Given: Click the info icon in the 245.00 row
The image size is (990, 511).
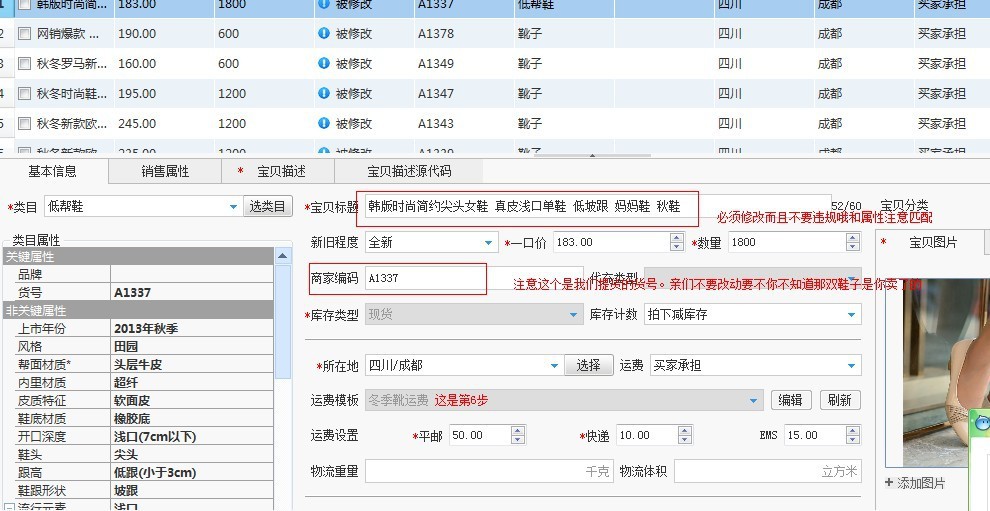Looking at the screenshot, I should pyautogui.click(x=323, y=124).
